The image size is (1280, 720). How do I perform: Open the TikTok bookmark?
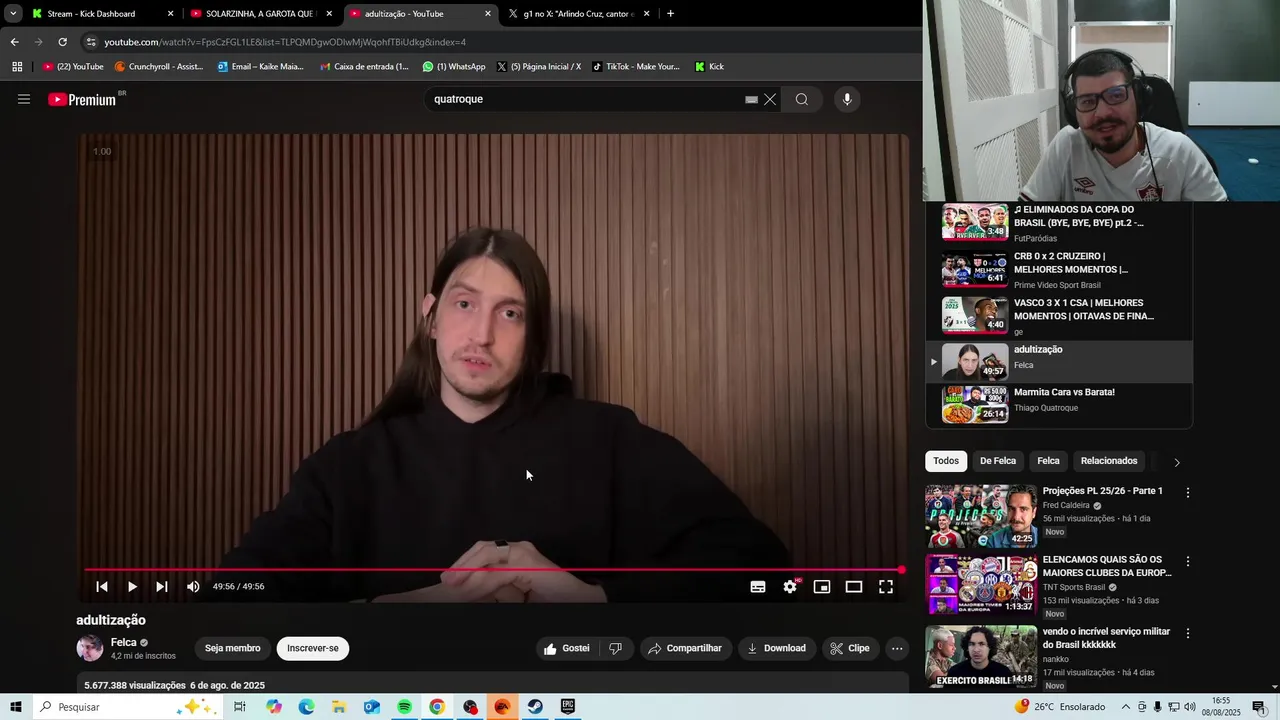[x=636, y=67]
